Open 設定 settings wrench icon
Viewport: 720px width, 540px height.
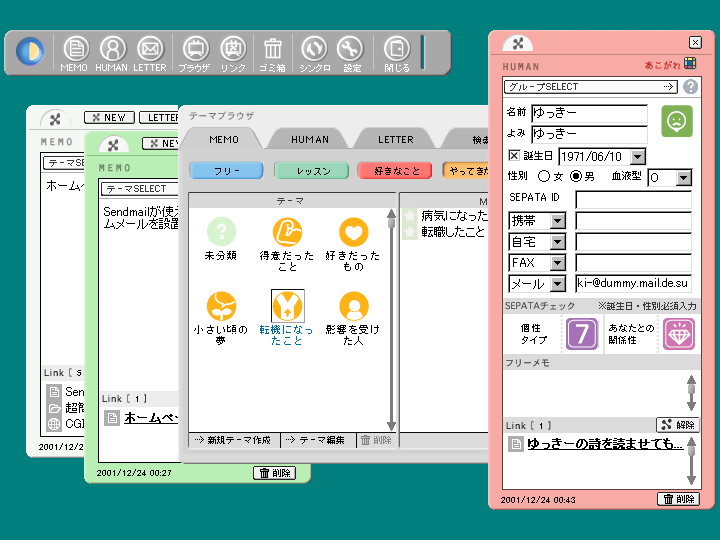coord(351,53)
